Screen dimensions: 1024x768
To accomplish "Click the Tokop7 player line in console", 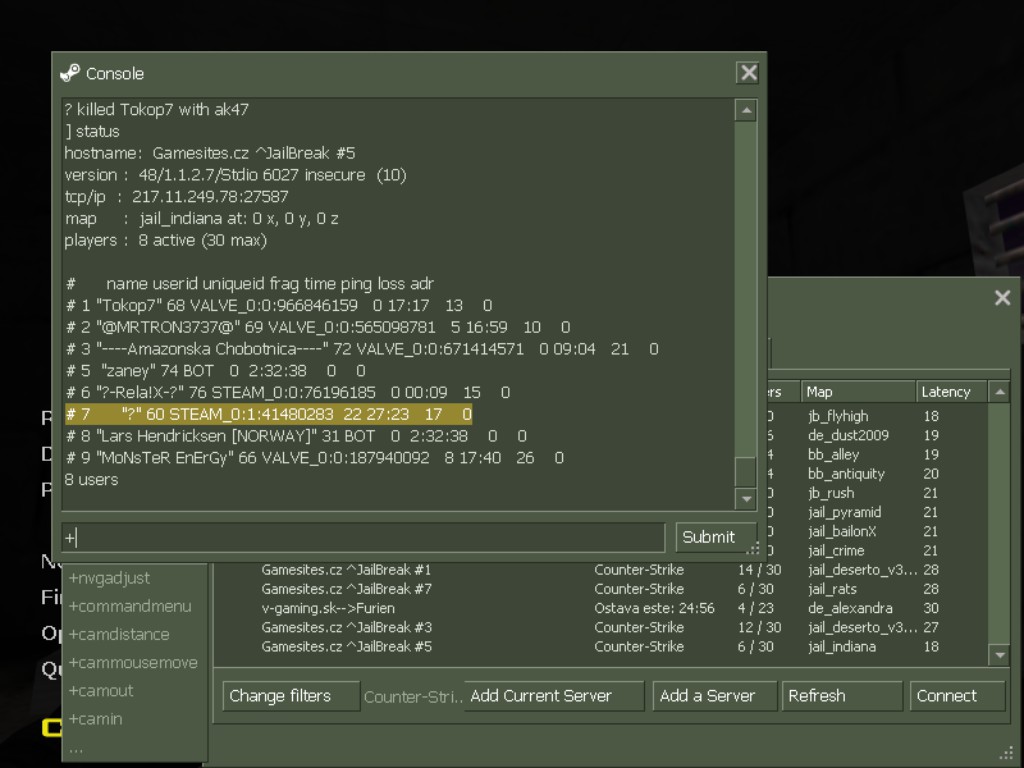I will pyautogui.click(x=279, y=305).
